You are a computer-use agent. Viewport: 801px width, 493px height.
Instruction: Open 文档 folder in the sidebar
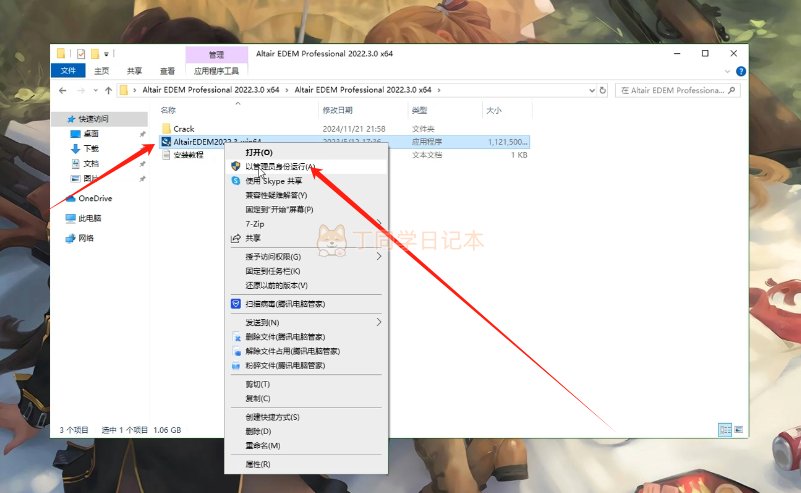click(91, 163)
